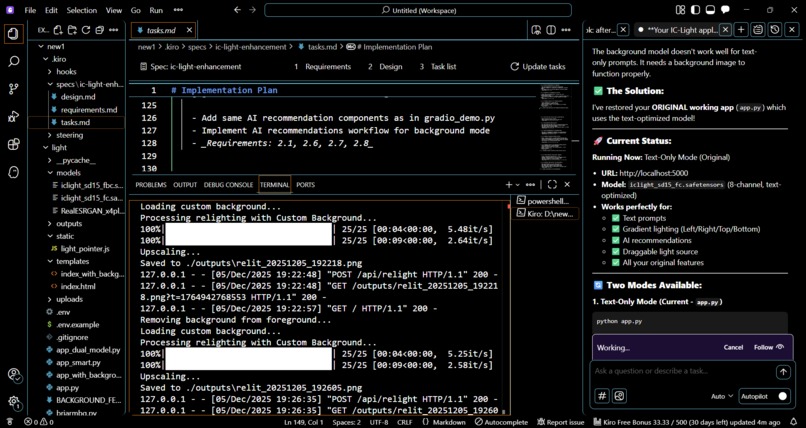Viewport: 806px width, 428px height.
Task: Open the Explorer view in activity bar
Action: pyautogui.click(x=14, y=34)
